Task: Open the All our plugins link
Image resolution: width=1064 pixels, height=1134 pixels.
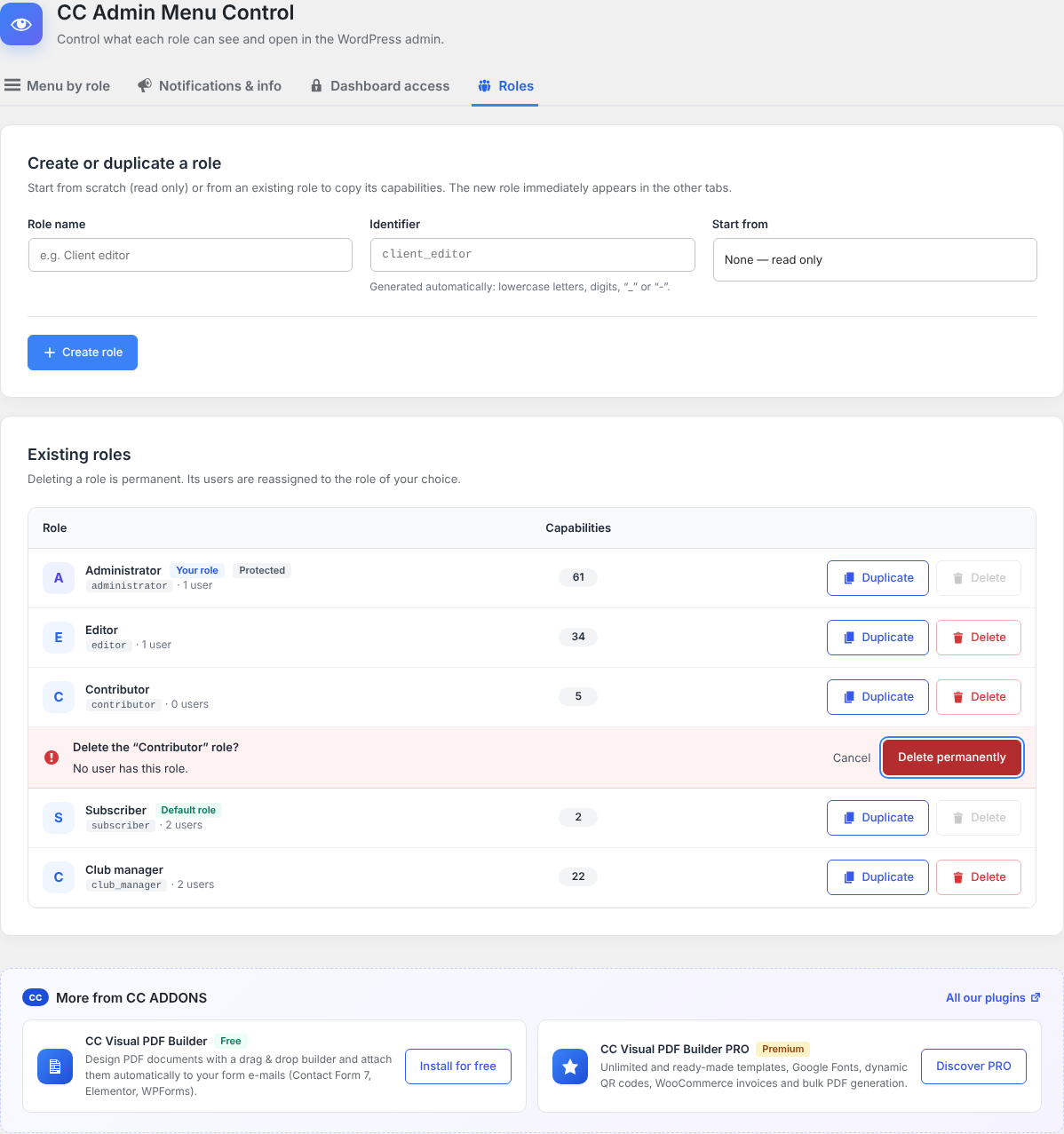Action: [993, 998]
